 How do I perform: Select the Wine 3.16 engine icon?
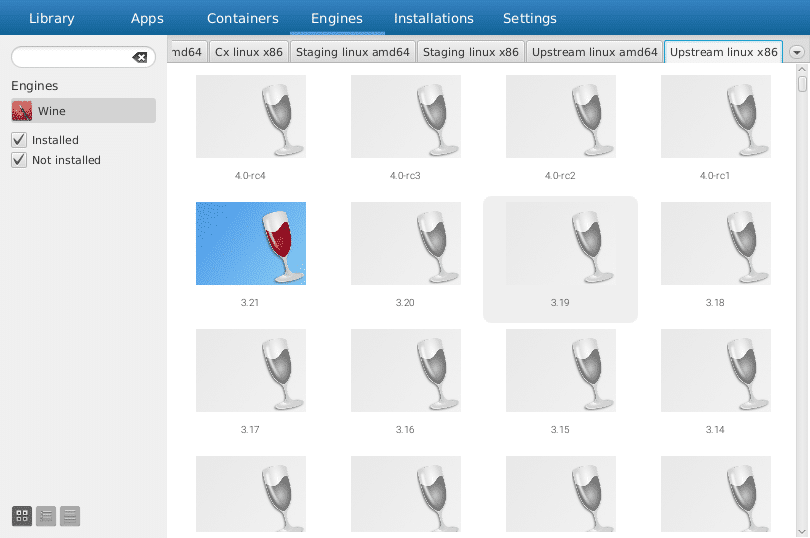pos(406,371)
